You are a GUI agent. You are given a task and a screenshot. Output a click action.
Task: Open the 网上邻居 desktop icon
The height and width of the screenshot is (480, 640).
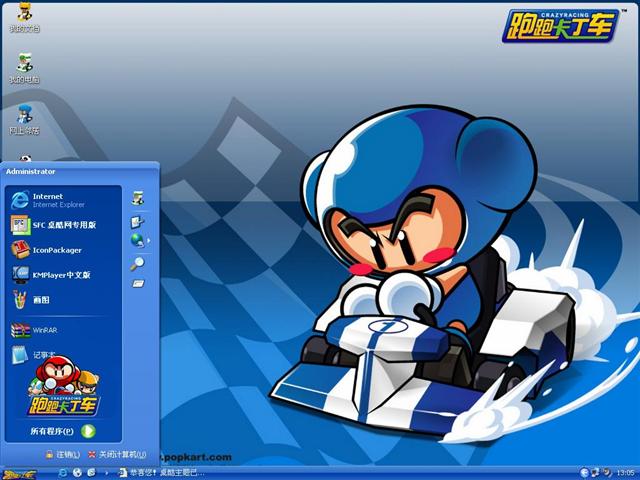(x=24, y=119)
